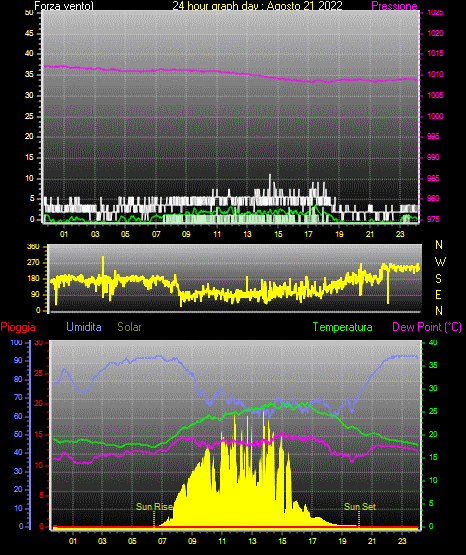This screenshot has height=555, width=466.
Task: Click the red 'Pioggia' legend label
Action: [x=18, y=327]
